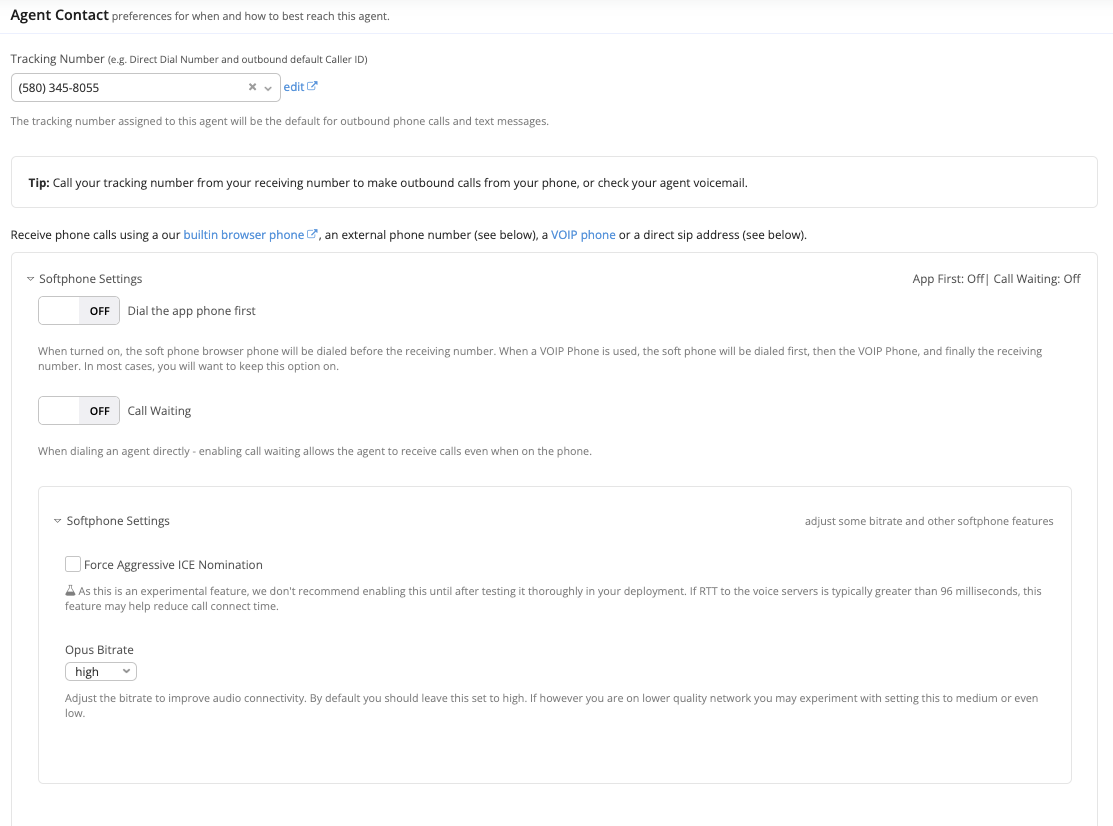Open the builtin browser phone link
The width and height of the screenshot is (1113, 826).
click(243, 235)
